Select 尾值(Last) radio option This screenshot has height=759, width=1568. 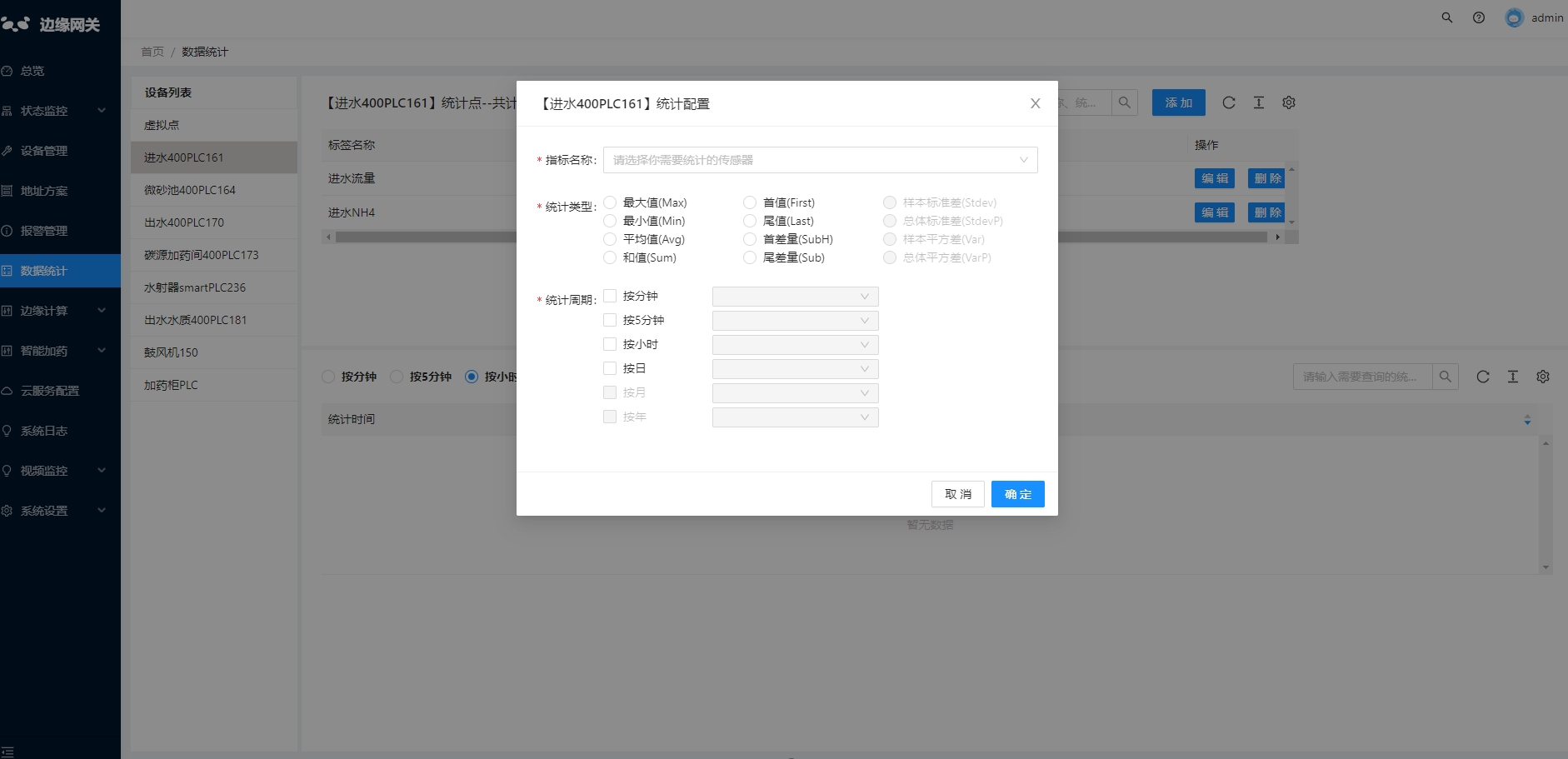click(750, 221)
